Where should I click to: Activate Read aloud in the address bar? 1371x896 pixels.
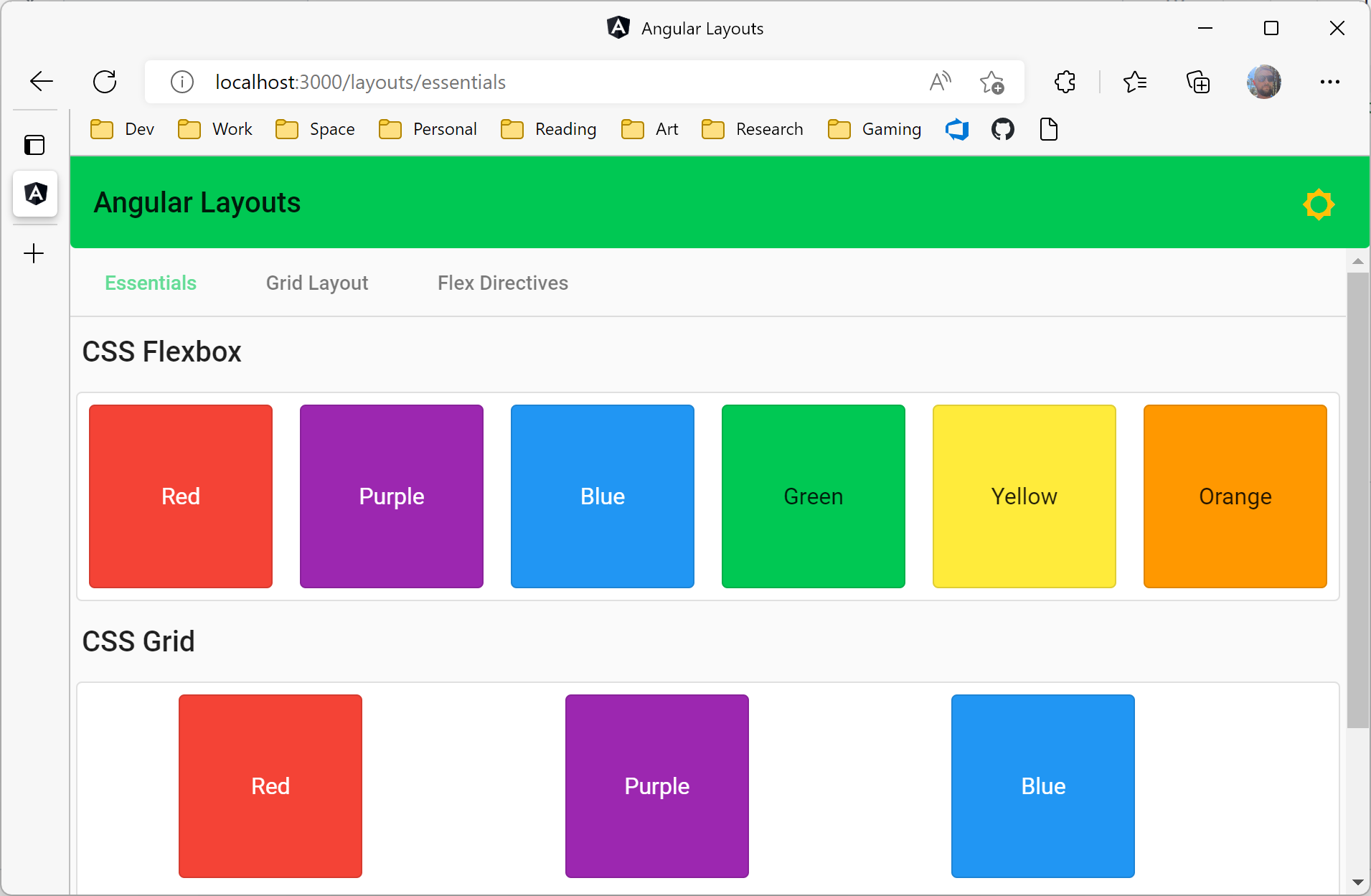pos(941,81)
